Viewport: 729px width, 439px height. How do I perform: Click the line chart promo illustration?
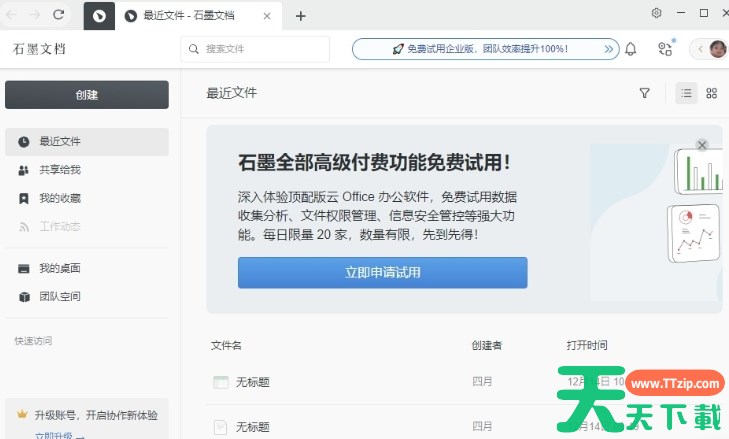tap(696, 233)
